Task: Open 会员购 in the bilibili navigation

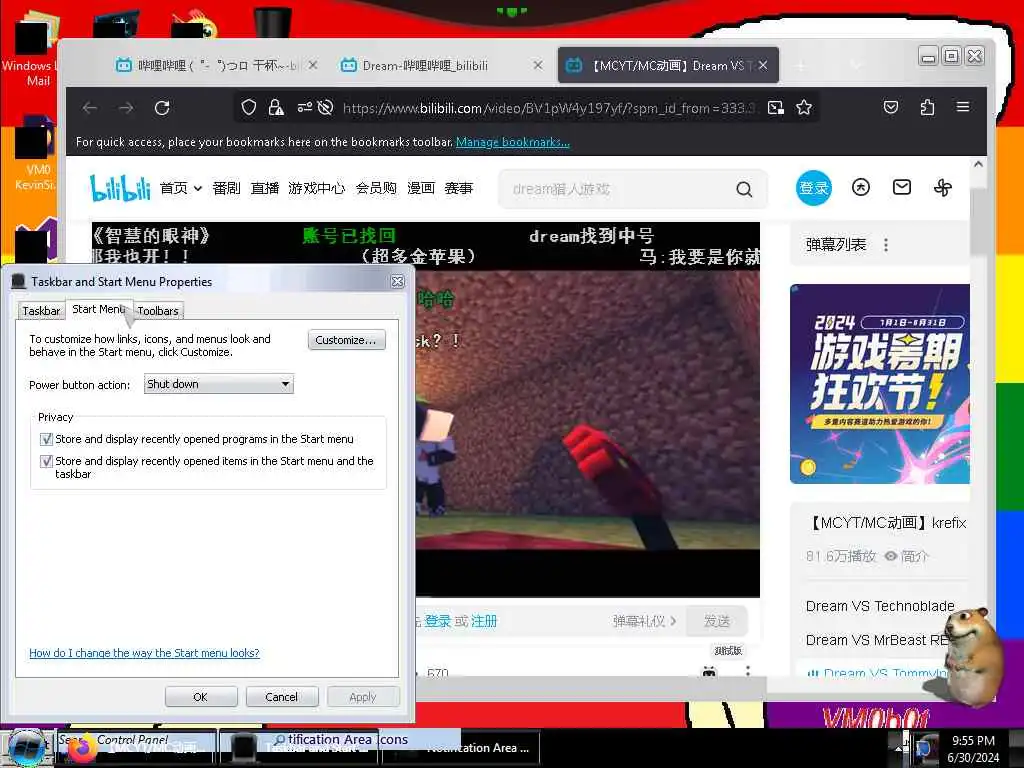Action: pos(376,189)
